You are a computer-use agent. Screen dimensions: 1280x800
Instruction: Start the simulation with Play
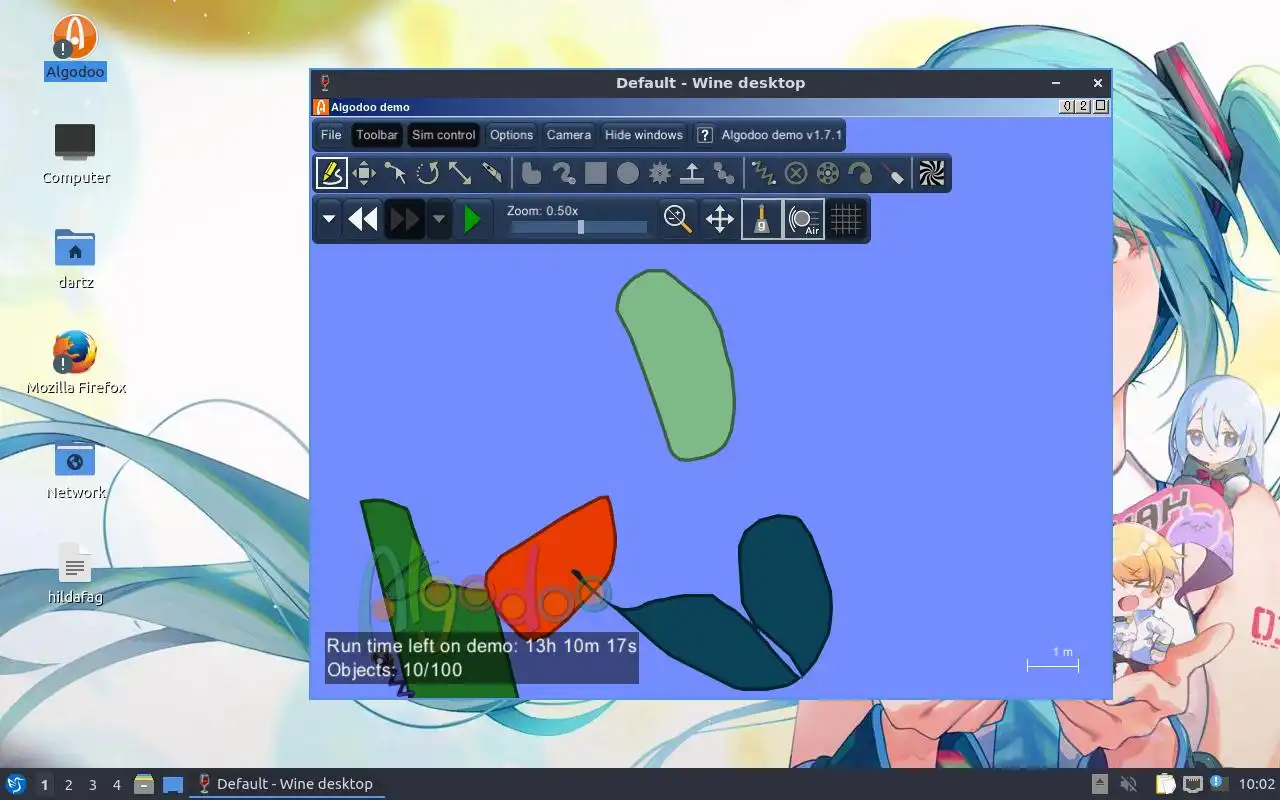pos(472,219)
